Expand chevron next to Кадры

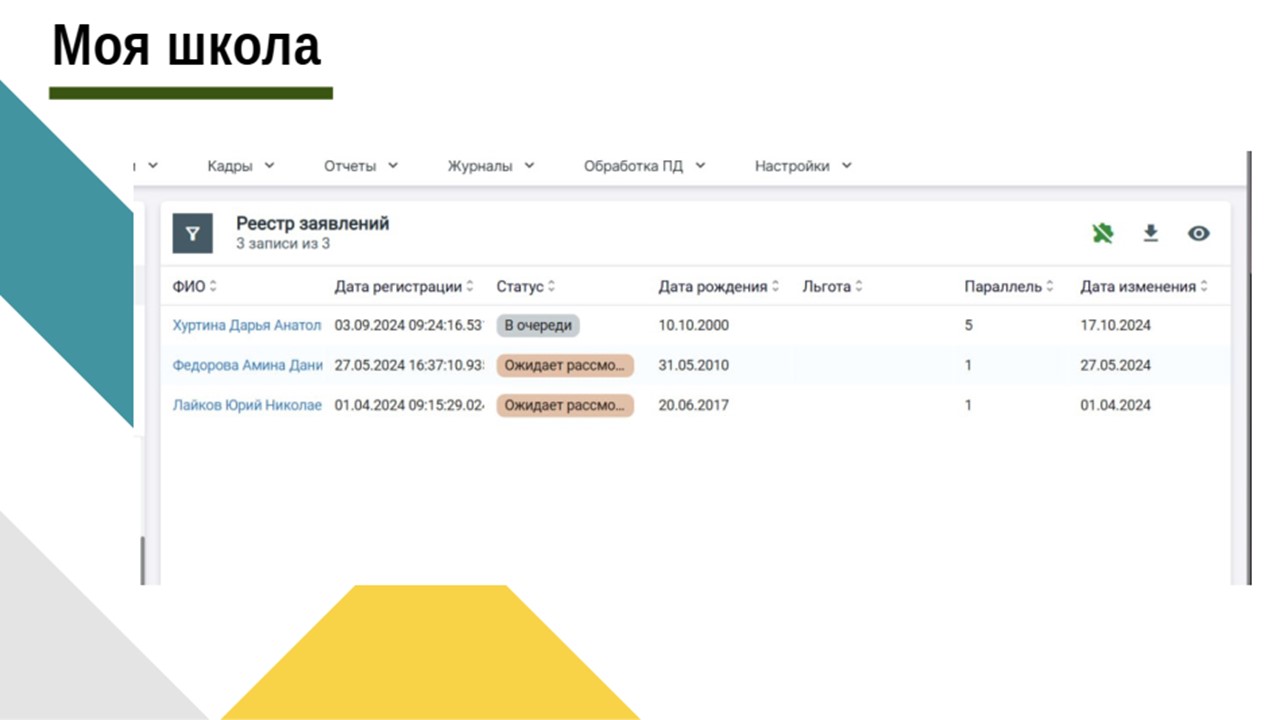pyautogui.click(x=269, y=166)
